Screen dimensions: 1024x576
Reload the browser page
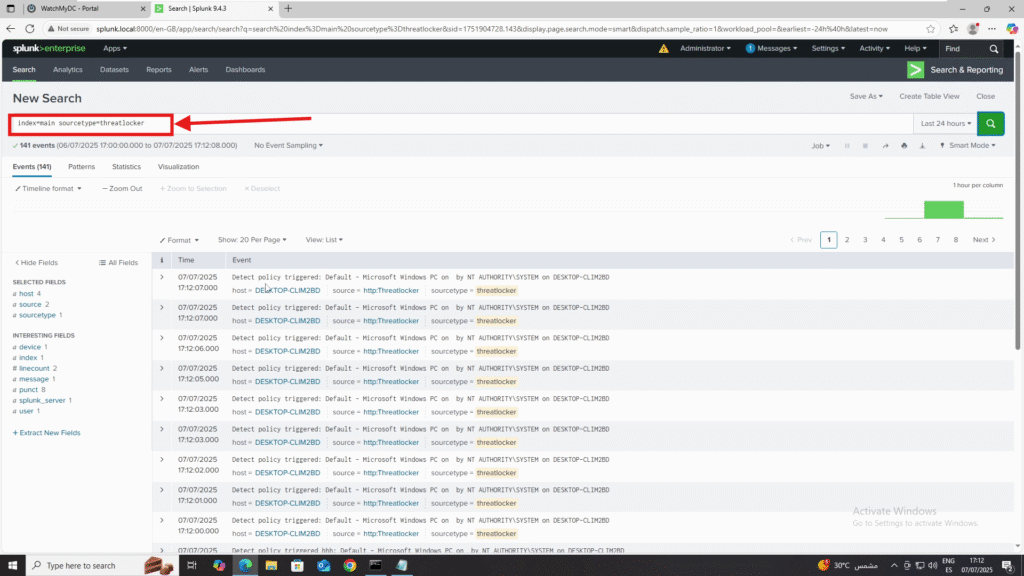click(x=30, y=29)
